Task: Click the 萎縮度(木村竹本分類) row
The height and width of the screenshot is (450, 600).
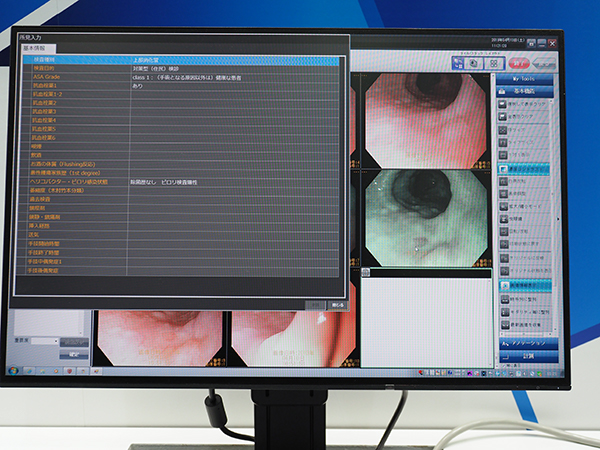Action: pyautogui.click(x=72, y=189)
